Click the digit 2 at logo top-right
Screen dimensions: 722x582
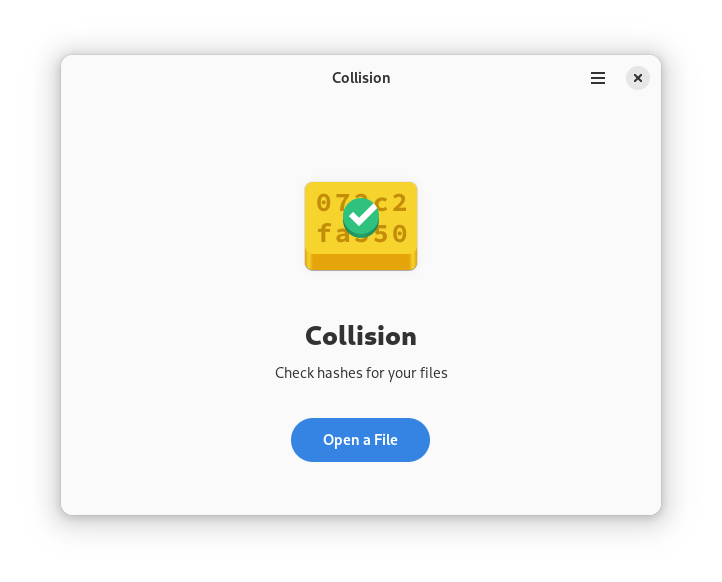point(399,203)
